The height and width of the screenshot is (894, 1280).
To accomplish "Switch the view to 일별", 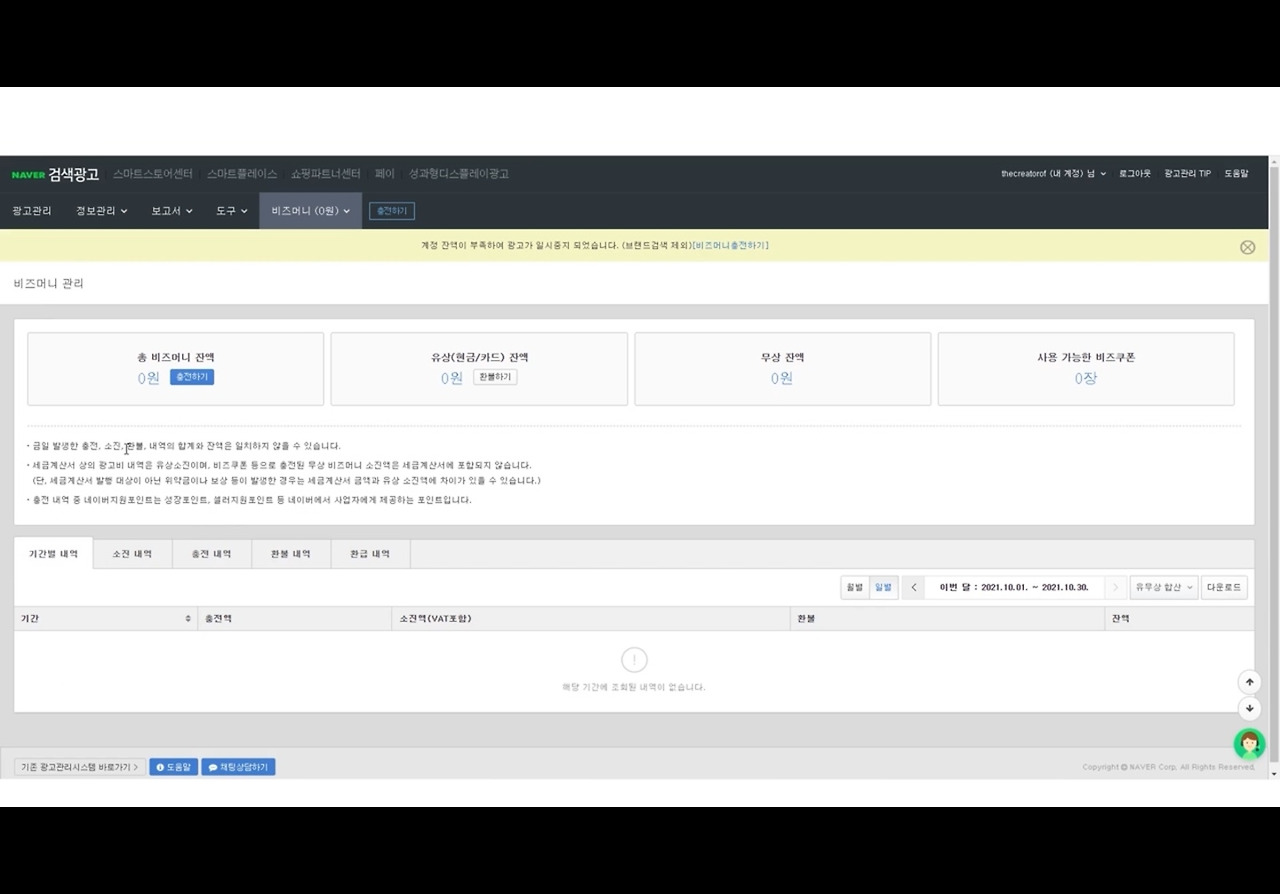I will 883,587.
